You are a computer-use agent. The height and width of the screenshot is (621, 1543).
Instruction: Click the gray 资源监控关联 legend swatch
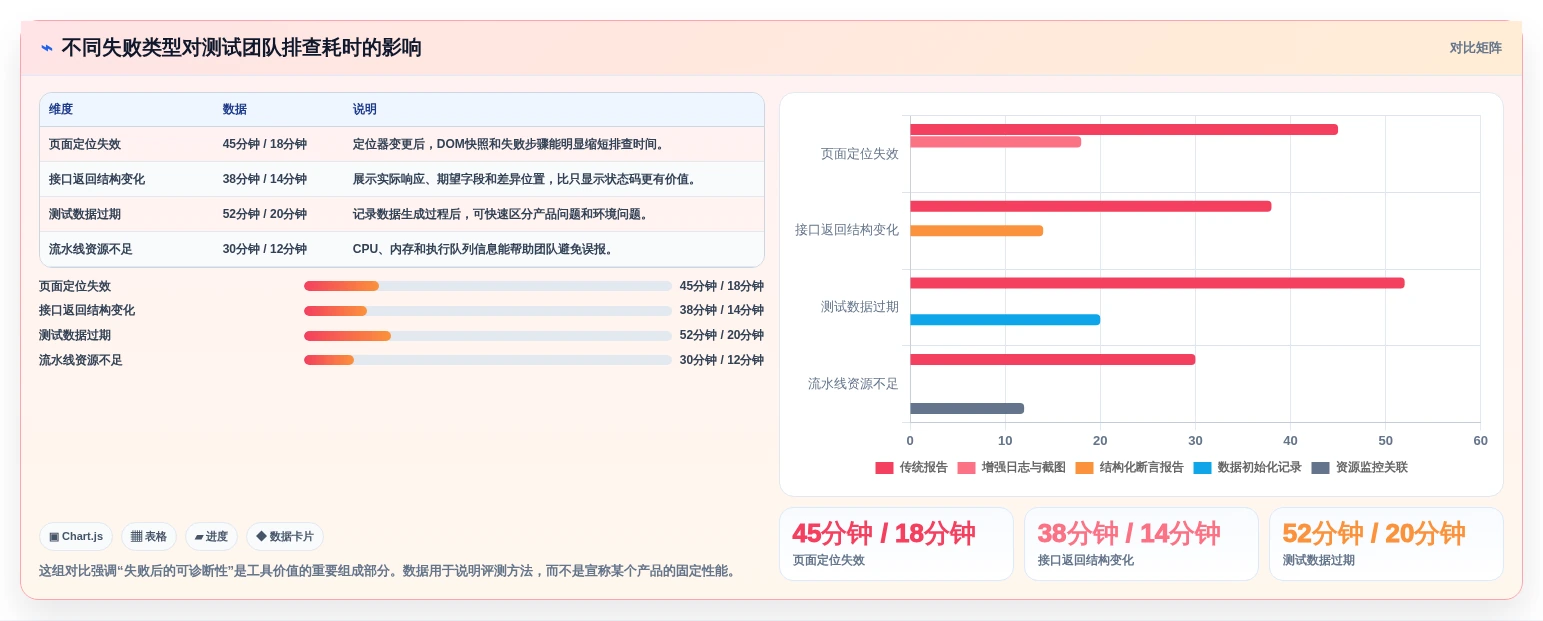[x=1320, y=468]
